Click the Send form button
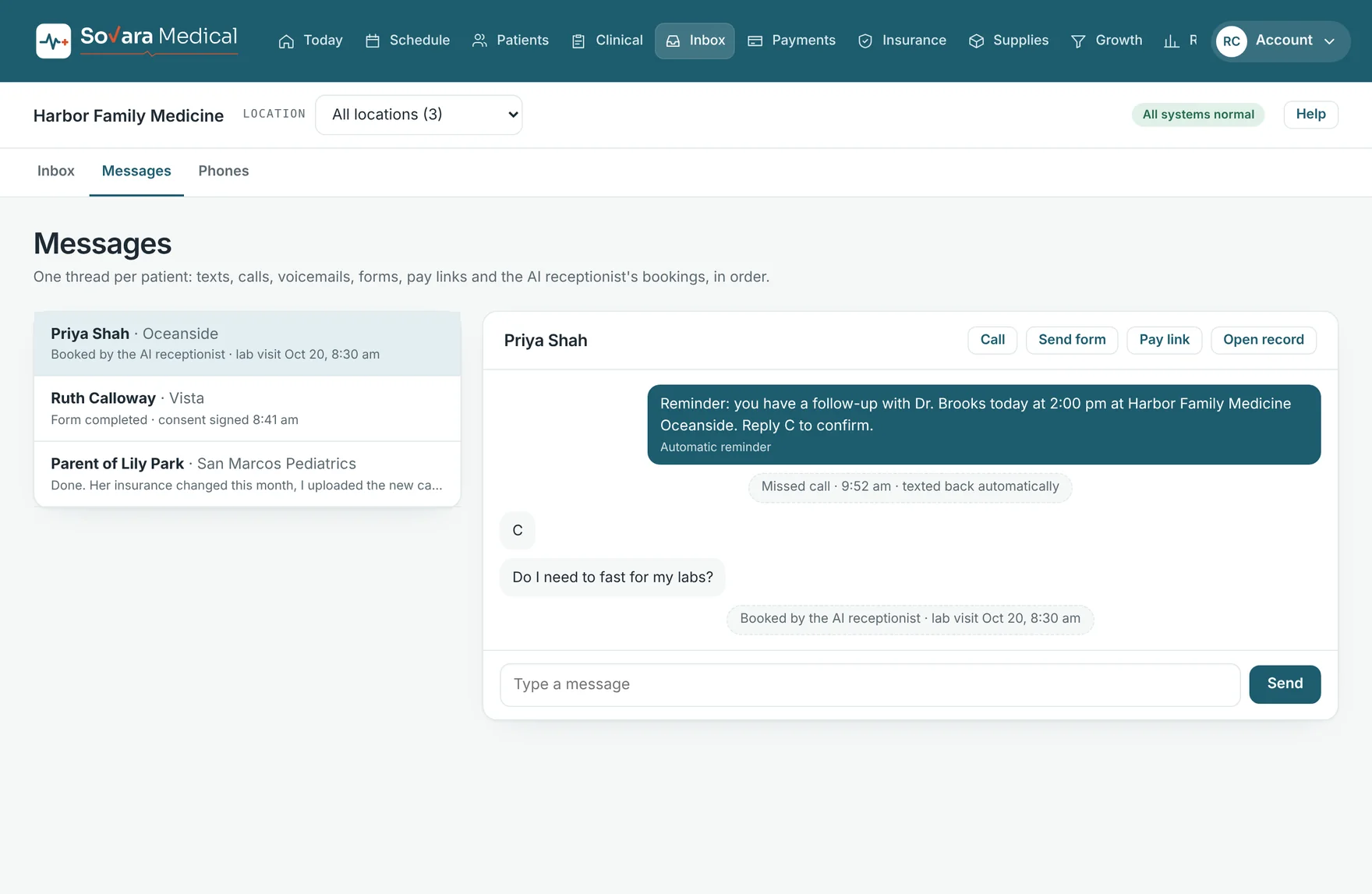Screen dimensions: 1372x894 [1072, 340]
